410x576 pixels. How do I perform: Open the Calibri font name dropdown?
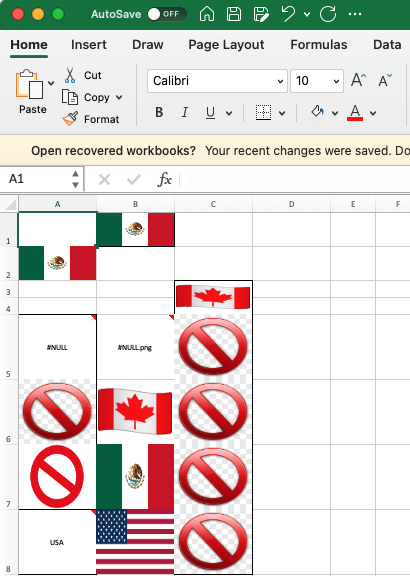[x=217, y=81]
